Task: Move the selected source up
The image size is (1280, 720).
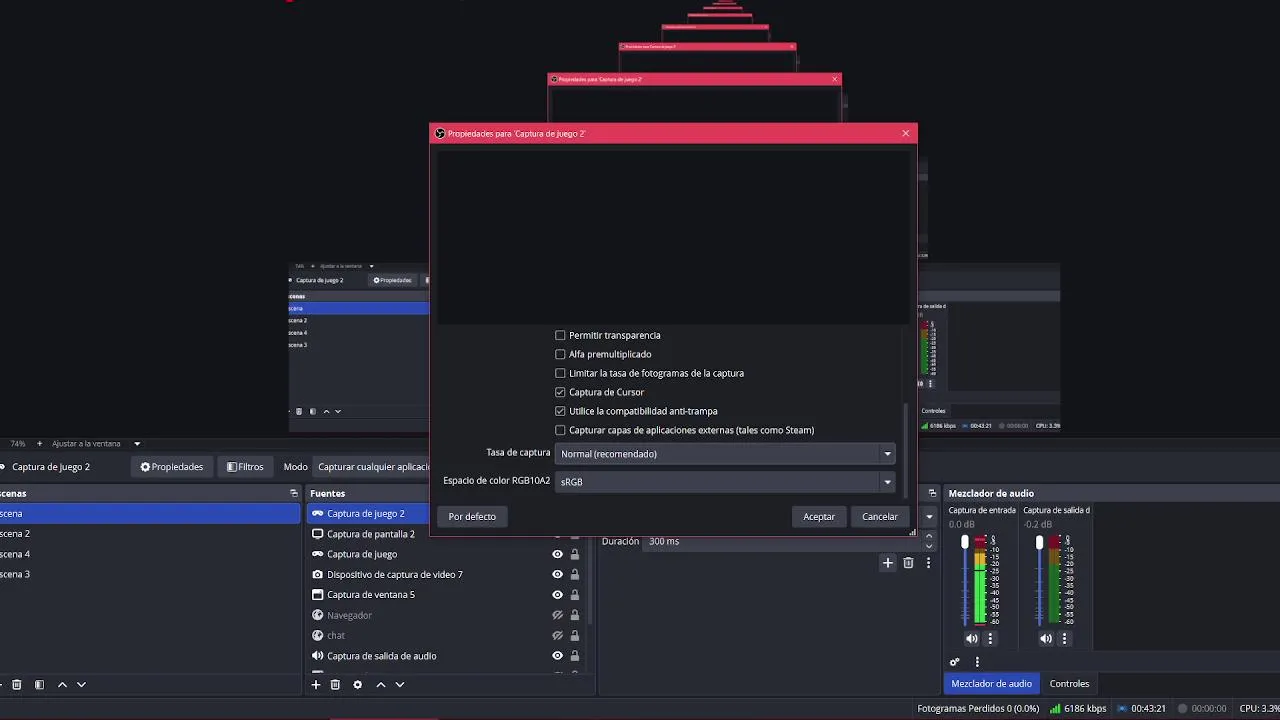Action: (x=380, y=685)
